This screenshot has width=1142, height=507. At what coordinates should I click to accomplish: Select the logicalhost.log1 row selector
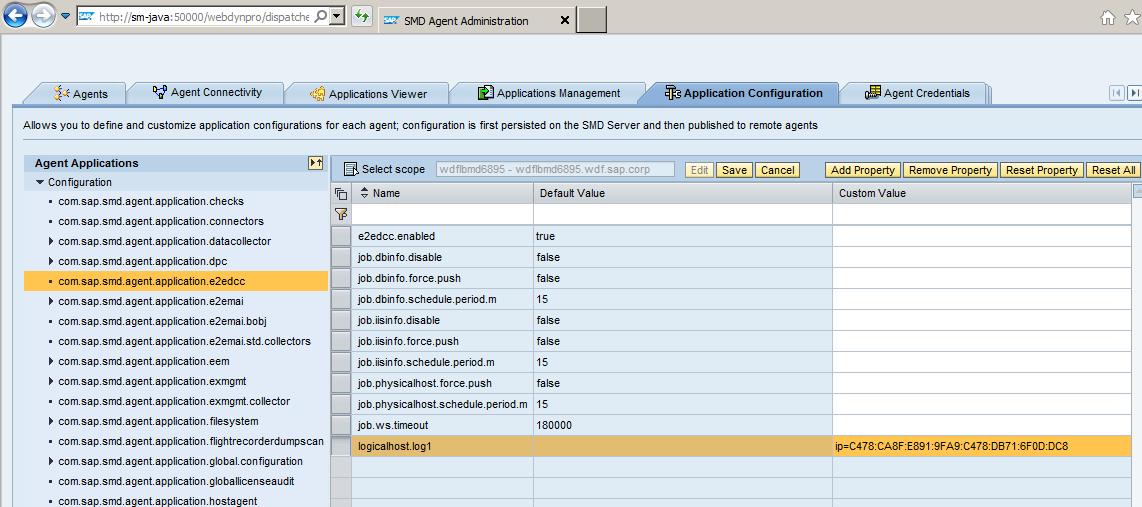tap(341, 446)
